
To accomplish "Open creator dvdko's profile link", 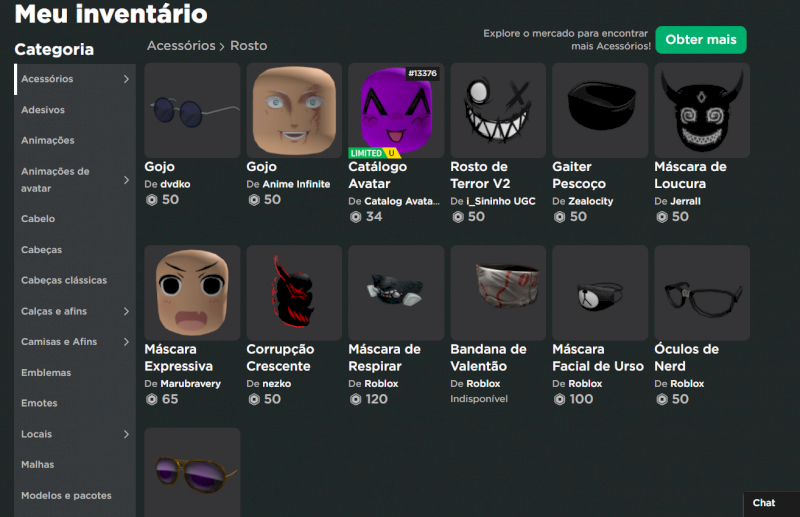I will (175, 184).
